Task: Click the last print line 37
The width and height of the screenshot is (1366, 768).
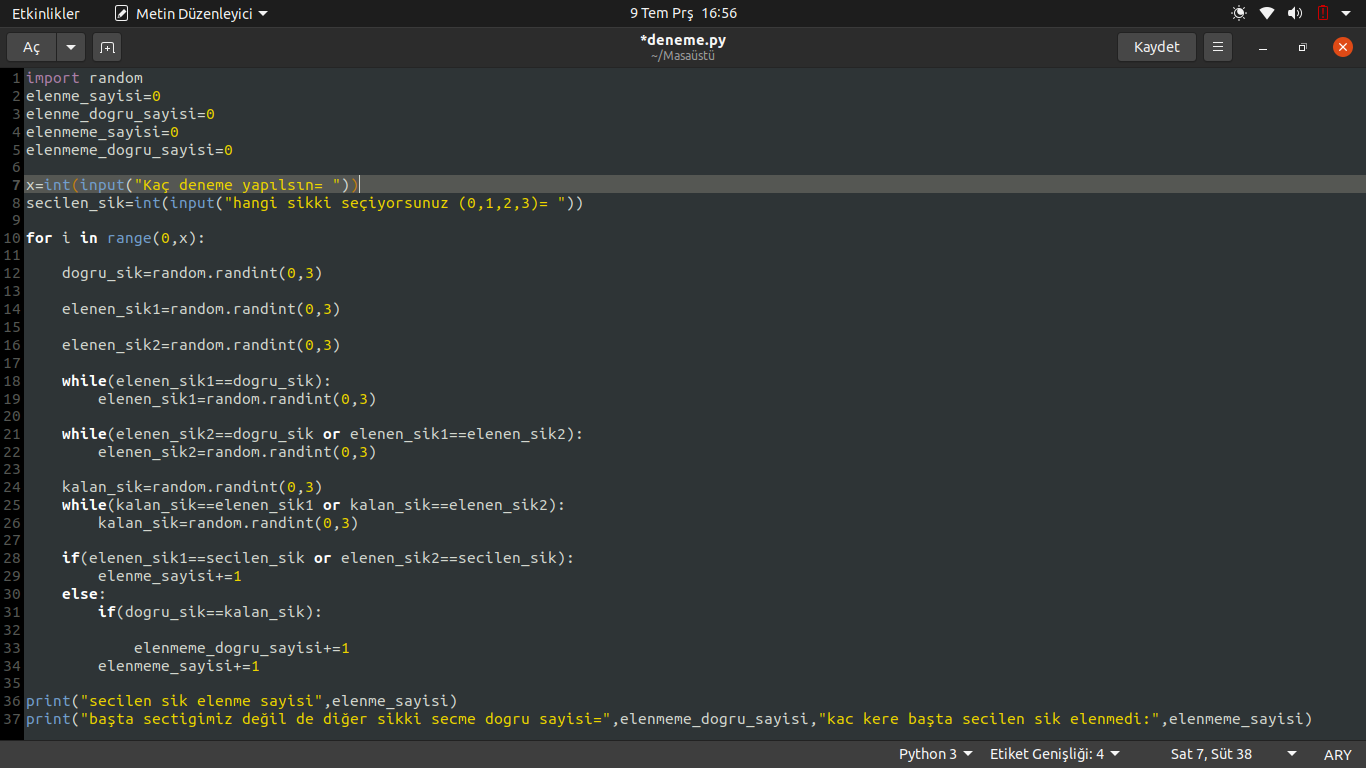Action: click(668, 719)
